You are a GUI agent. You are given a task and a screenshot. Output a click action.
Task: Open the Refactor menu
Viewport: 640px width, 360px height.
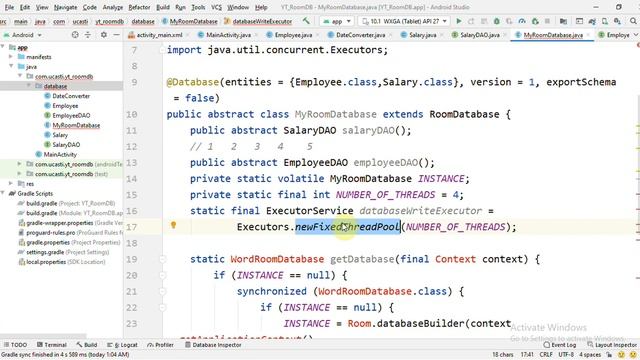pyautogui.click(x=139, y=7)
